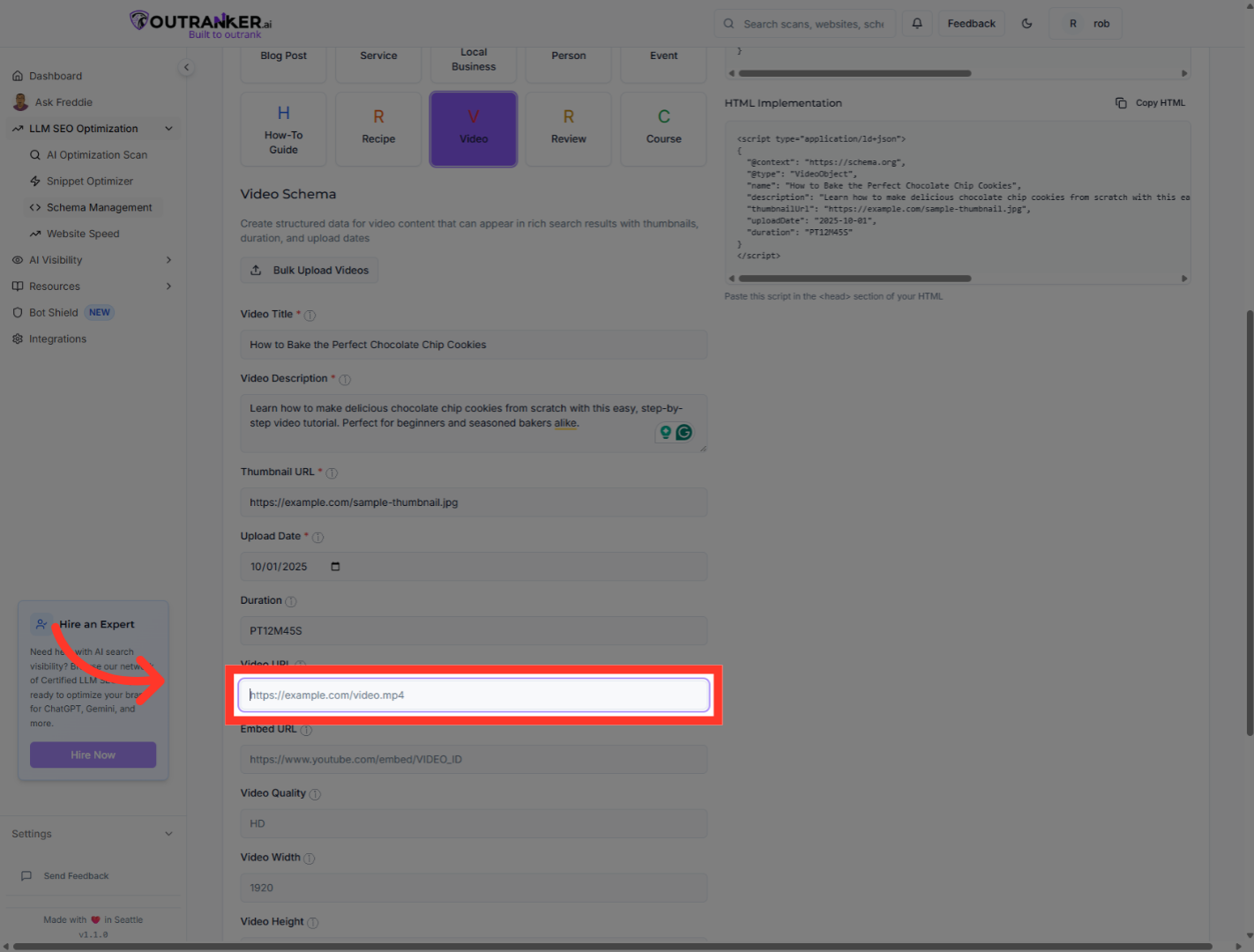The height and width of the screenshot is (952, 1254).
Task: Select the Recipe schema type
Action: click(x=379, y=130)
